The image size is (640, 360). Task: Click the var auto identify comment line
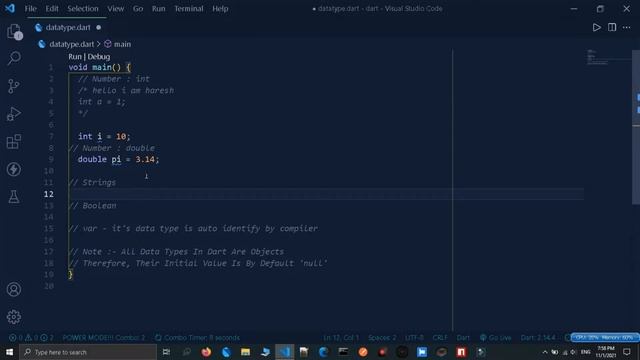tap(193, 229)
